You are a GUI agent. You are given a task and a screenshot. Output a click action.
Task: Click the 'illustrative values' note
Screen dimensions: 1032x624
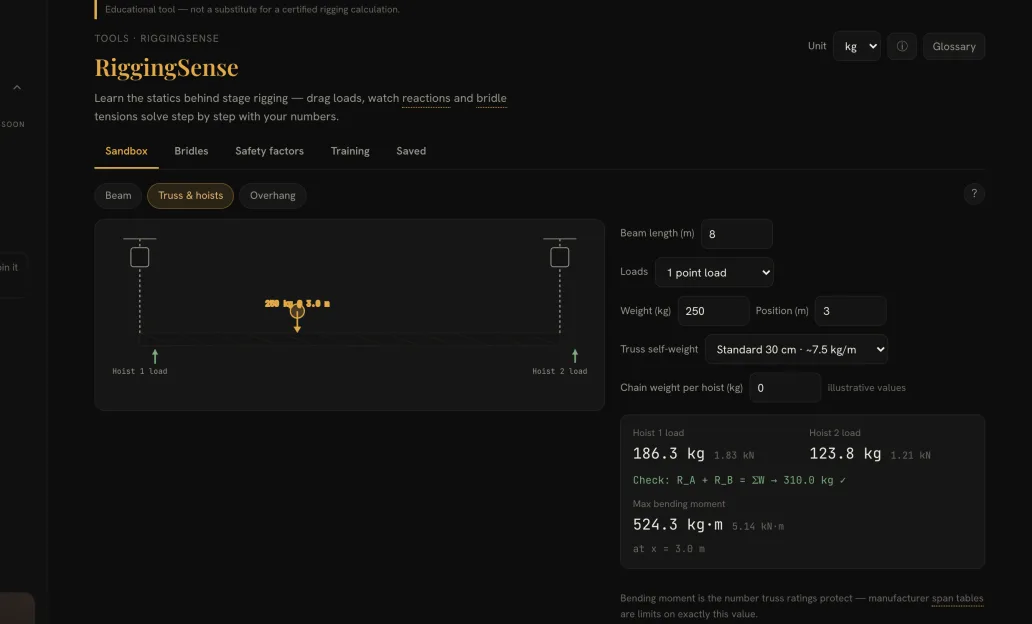click(866, 388)
